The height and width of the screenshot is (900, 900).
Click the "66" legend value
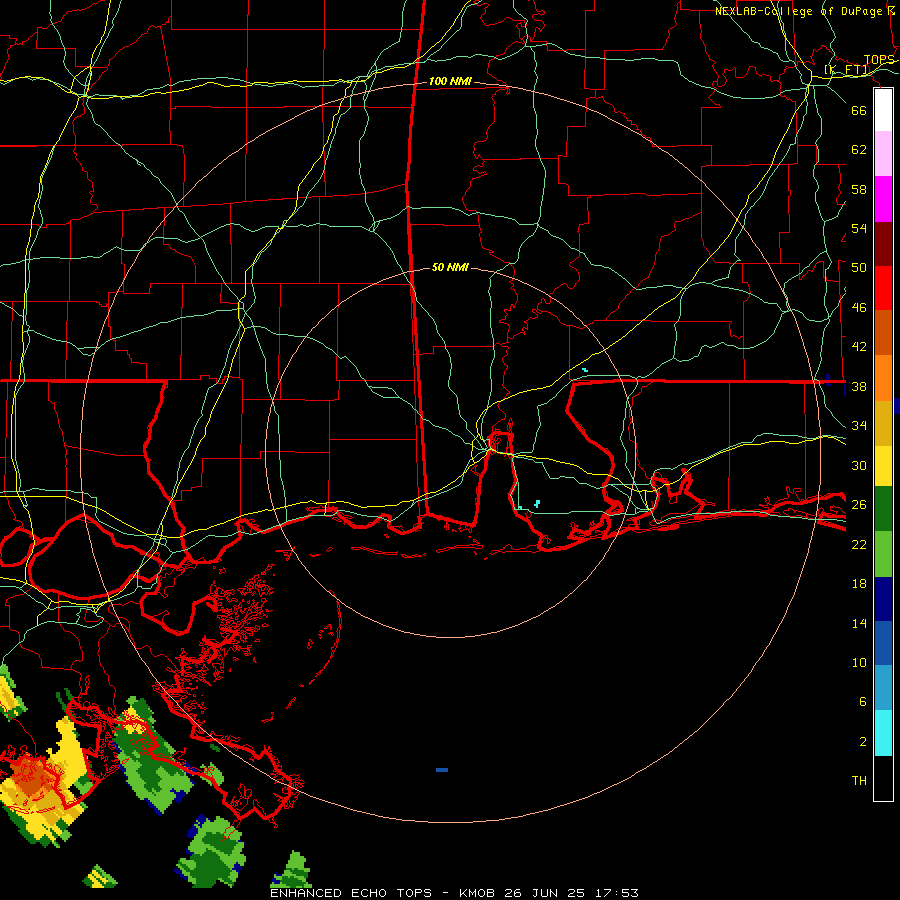click(859, 110)
